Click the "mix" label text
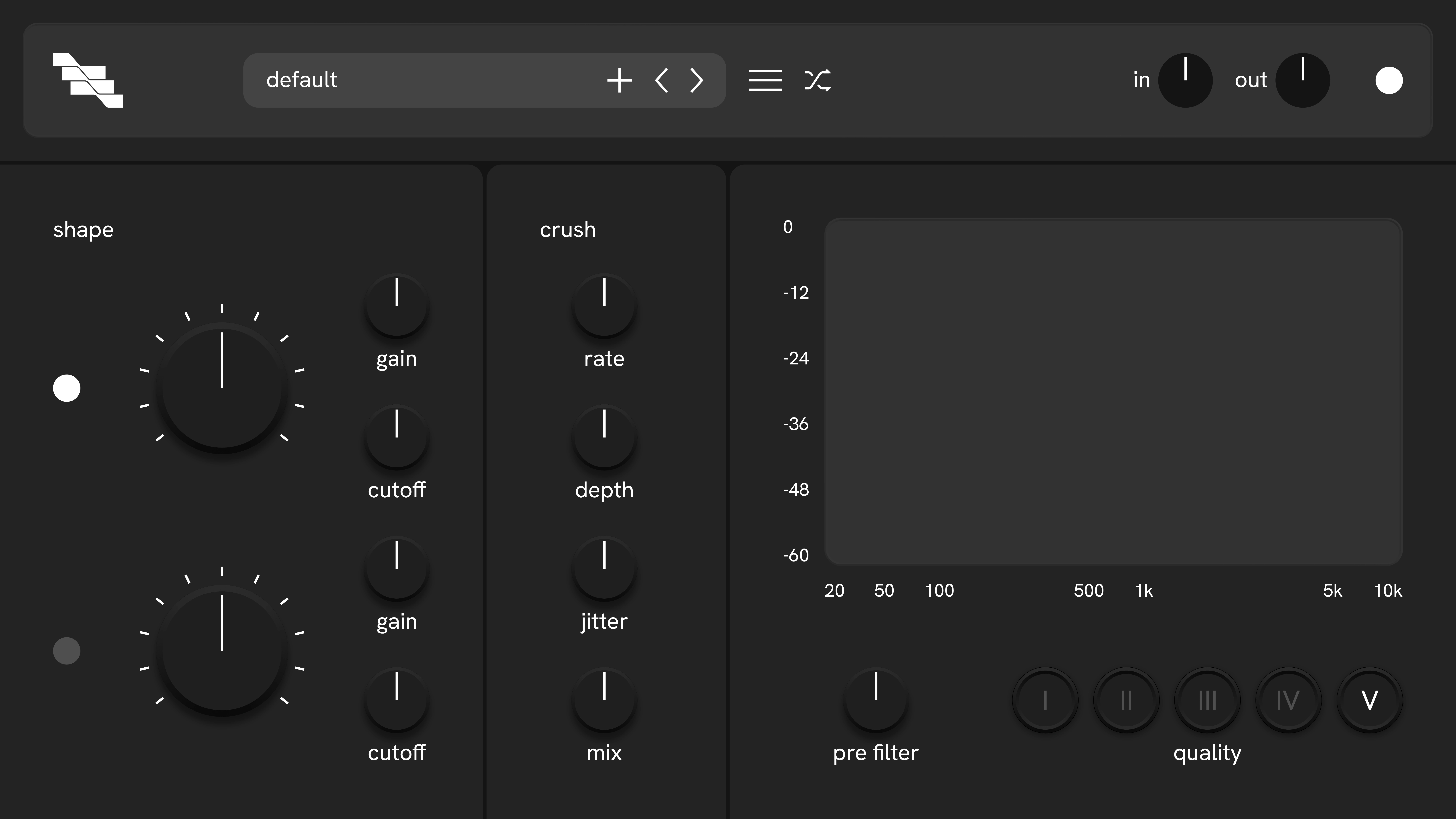 604,753
